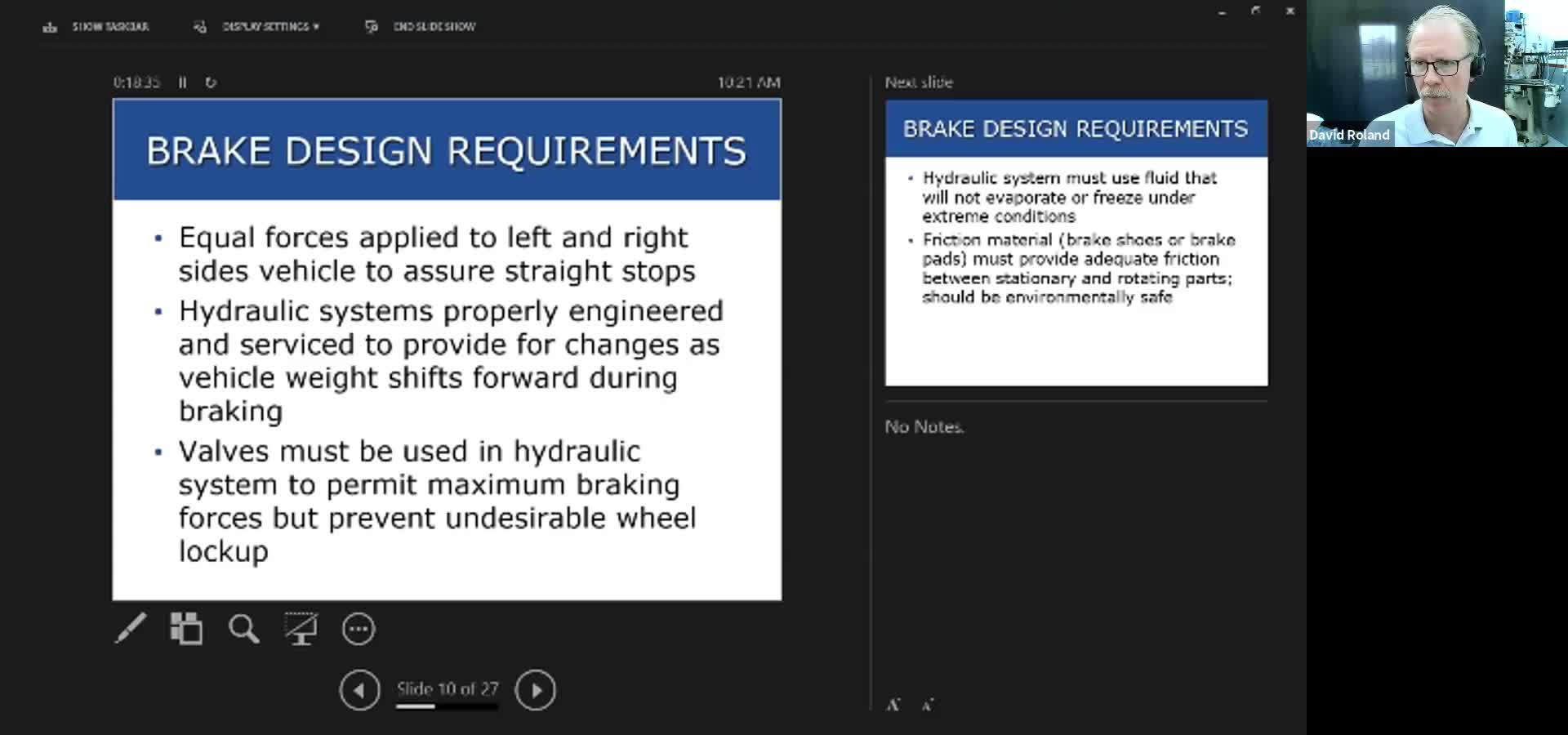The image size is (1568, 735).
Task: Increase the notes text size
Action: [x=893, y=705]
